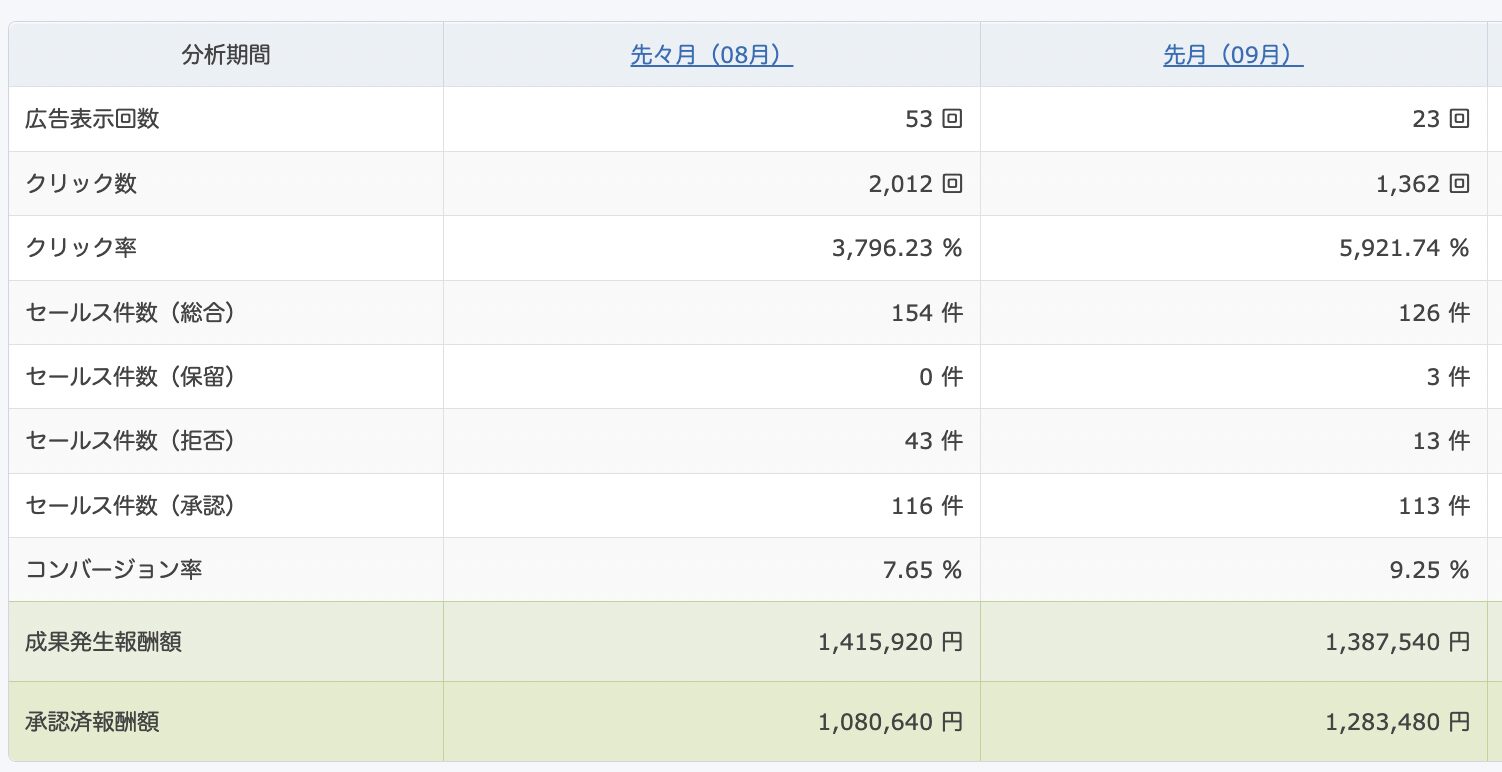Click the 154 件 total sales value

926,313
